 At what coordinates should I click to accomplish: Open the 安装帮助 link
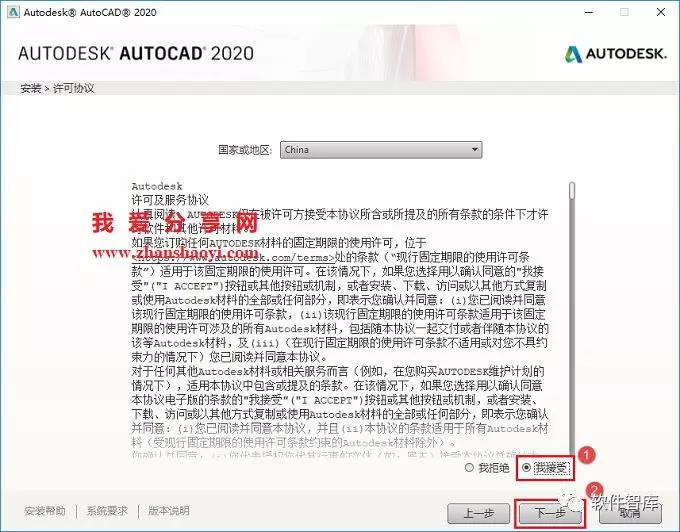[x=45, y=511]
